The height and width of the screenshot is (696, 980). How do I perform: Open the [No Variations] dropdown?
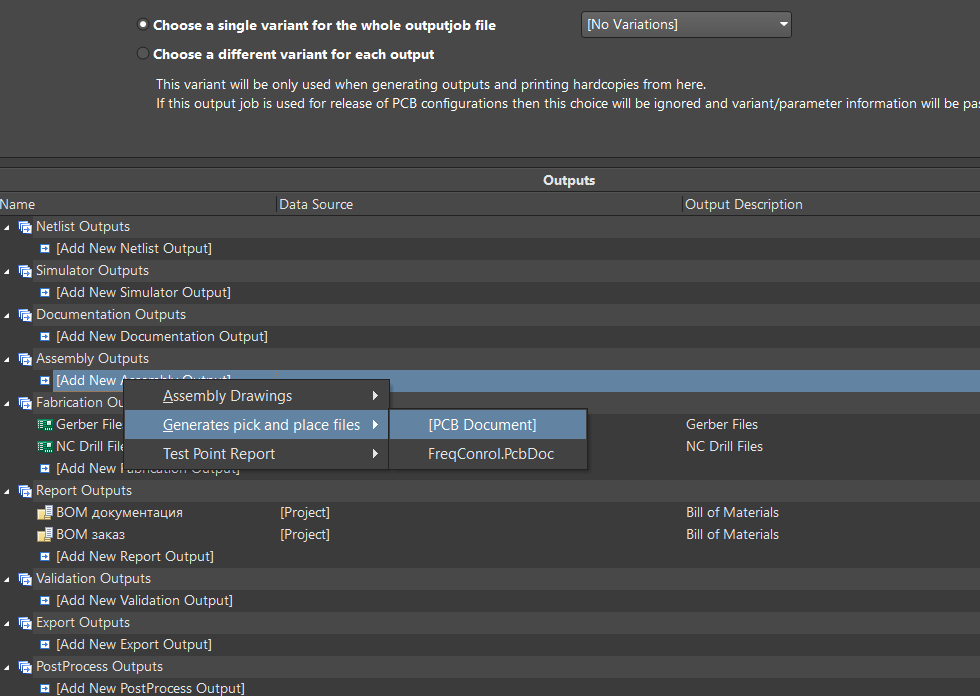[686, 24]
